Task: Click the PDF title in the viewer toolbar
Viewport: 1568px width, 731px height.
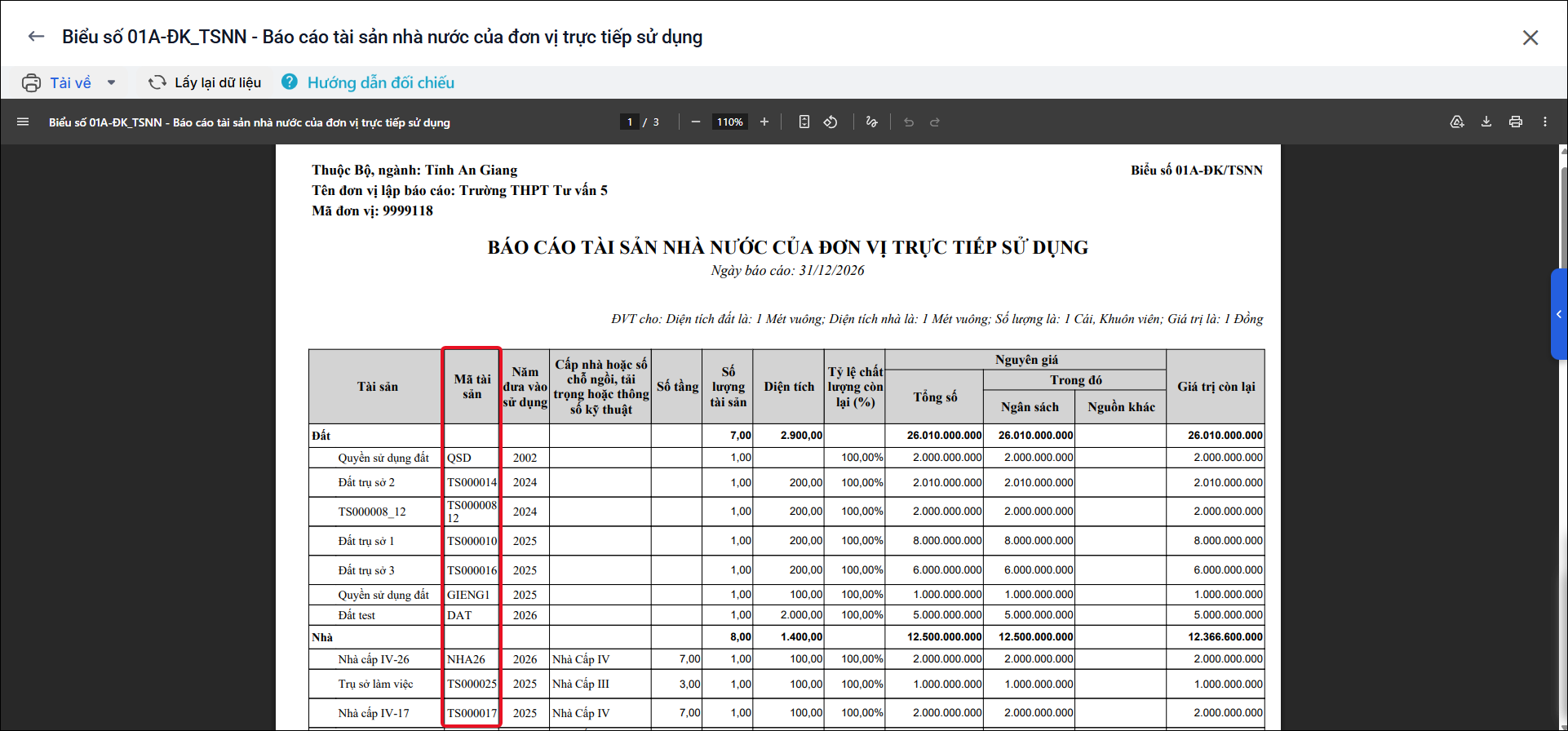Action: tap(250, 122)
